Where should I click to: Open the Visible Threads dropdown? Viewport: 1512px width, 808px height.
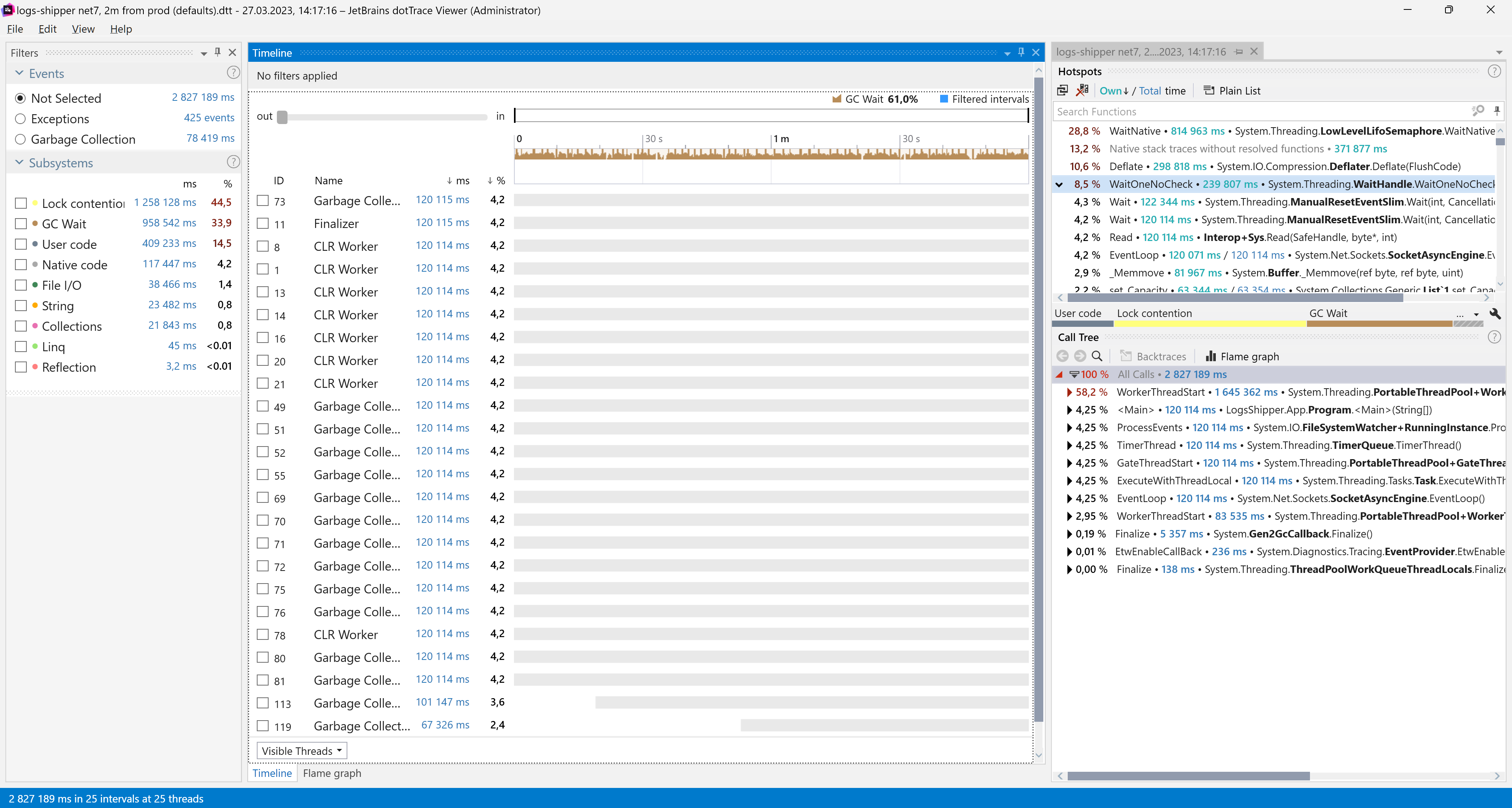tap(301, 751)
